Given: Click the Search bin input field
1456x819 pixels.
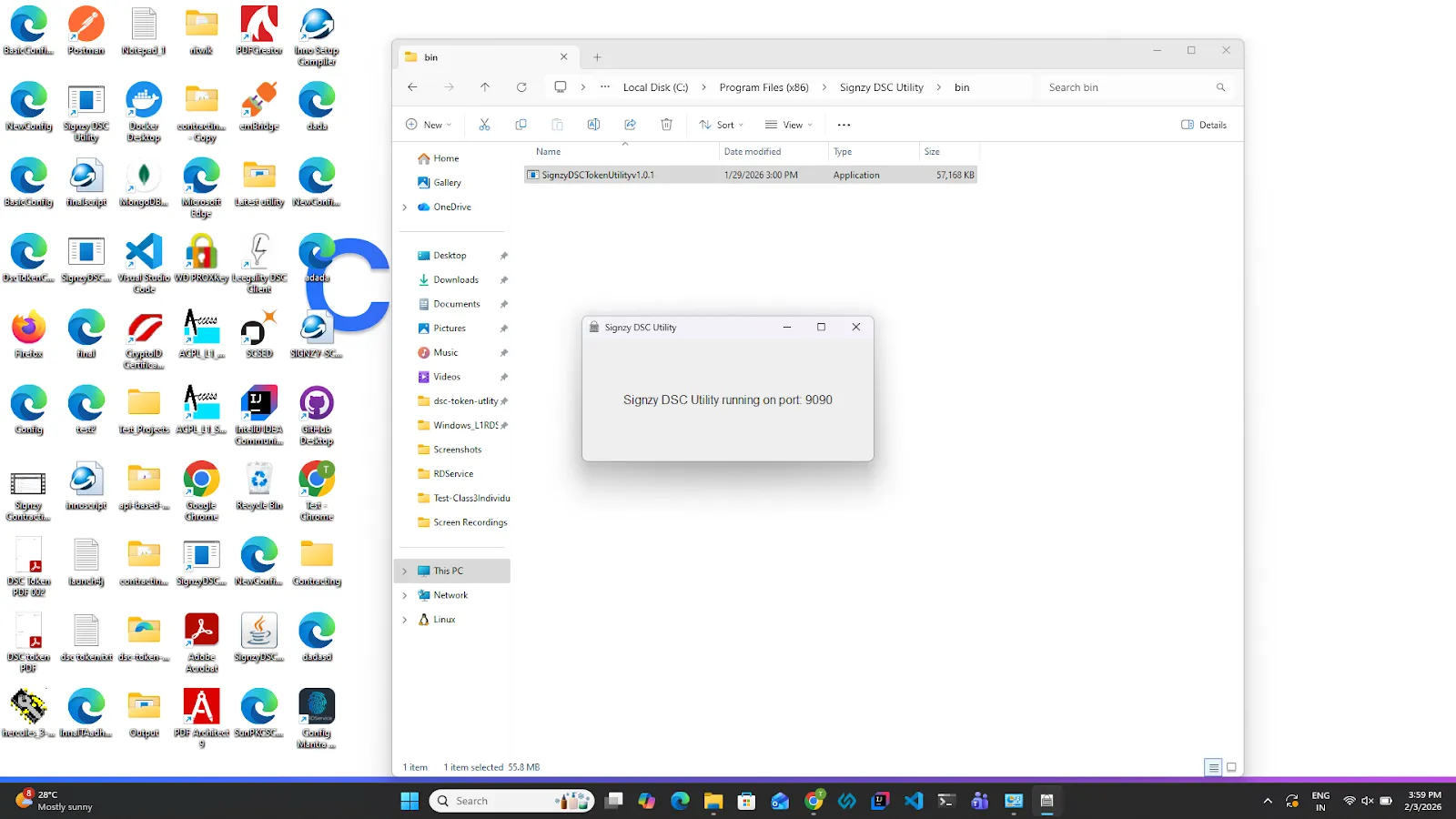Looking at the screenshot, I should pos(1136,87).
